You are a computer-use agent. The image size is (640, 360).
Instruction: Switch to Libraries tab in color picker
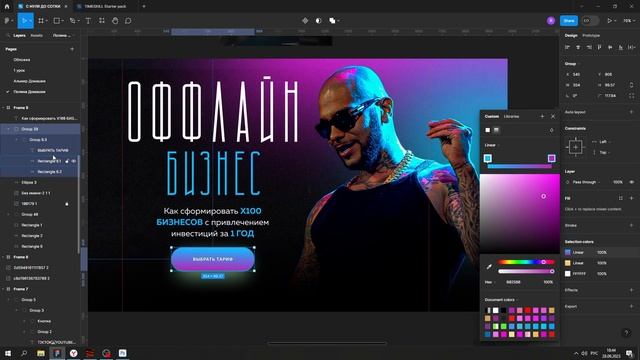pyautogui.click(x=511, y=116)
